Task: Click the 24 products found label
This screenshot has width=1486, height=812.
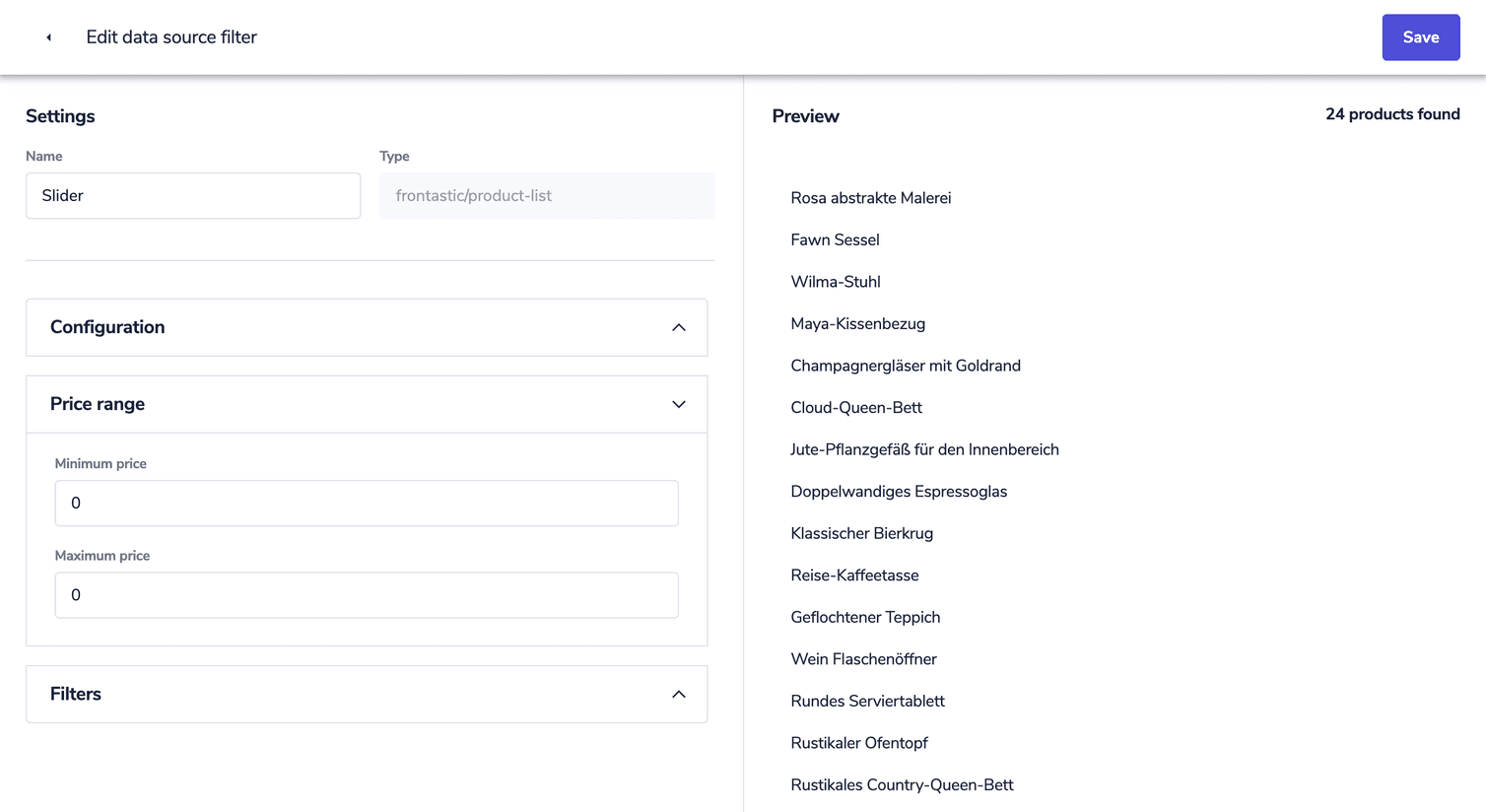Action: 1392,113
